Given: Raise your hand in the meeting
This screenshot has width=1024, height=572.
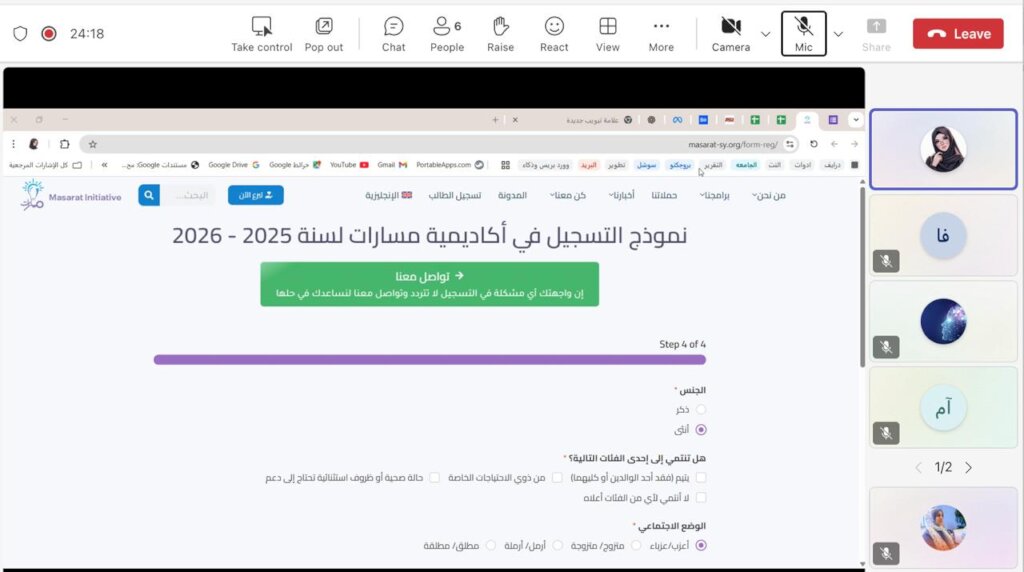Looking at the screenshot, I should 500,27.
